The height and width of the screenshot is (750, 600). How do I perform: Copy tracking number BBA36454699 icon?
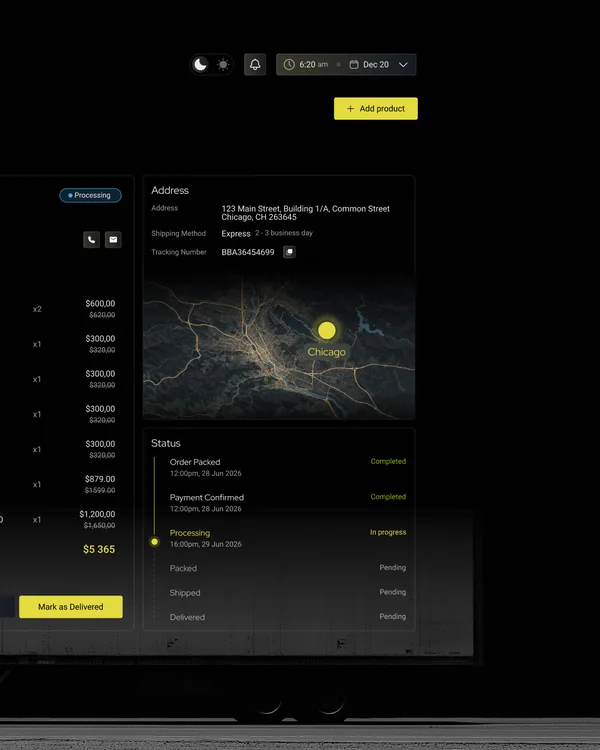click(289, 252)
